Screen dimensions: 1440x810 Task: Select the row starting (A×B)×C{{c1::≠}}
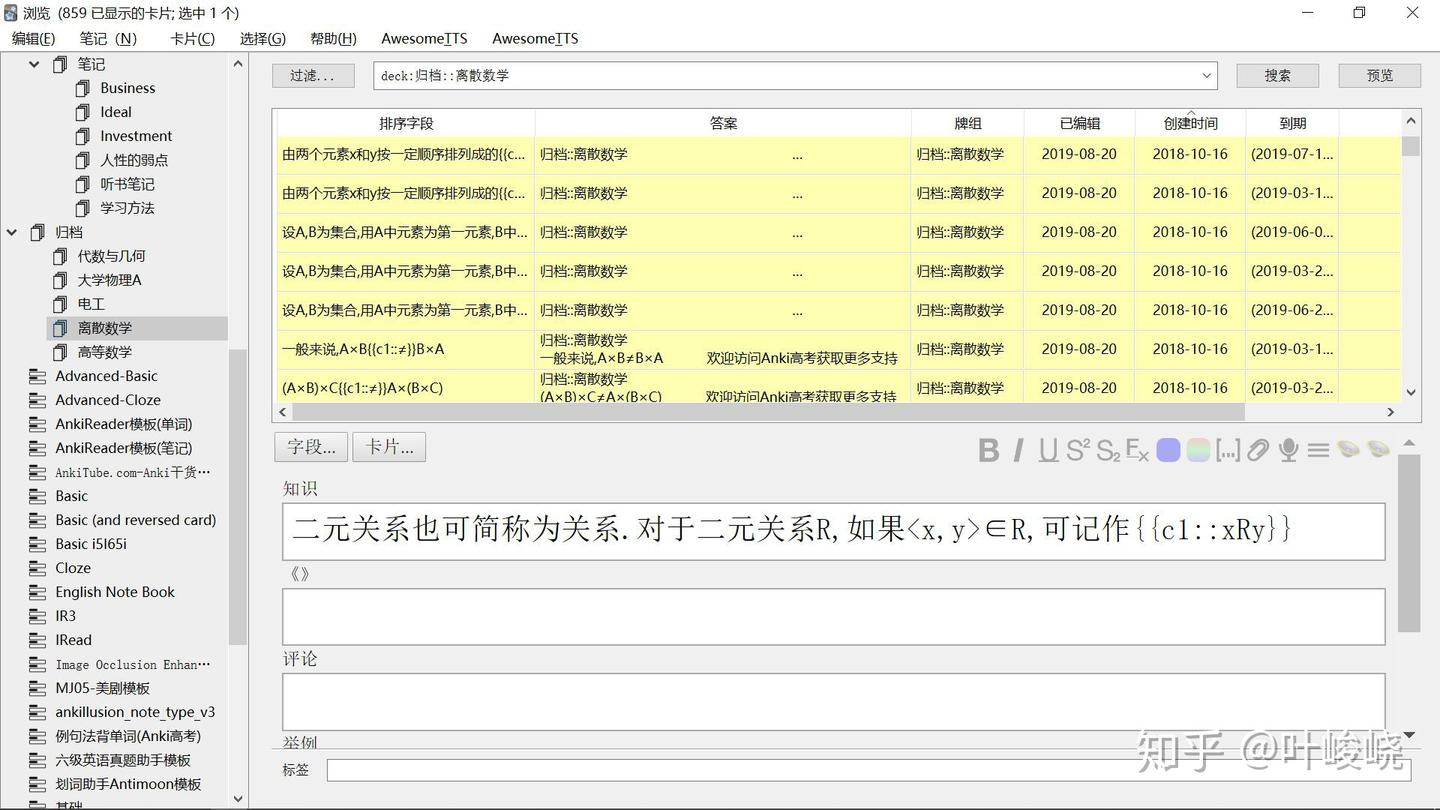click(x=839, y=387)
